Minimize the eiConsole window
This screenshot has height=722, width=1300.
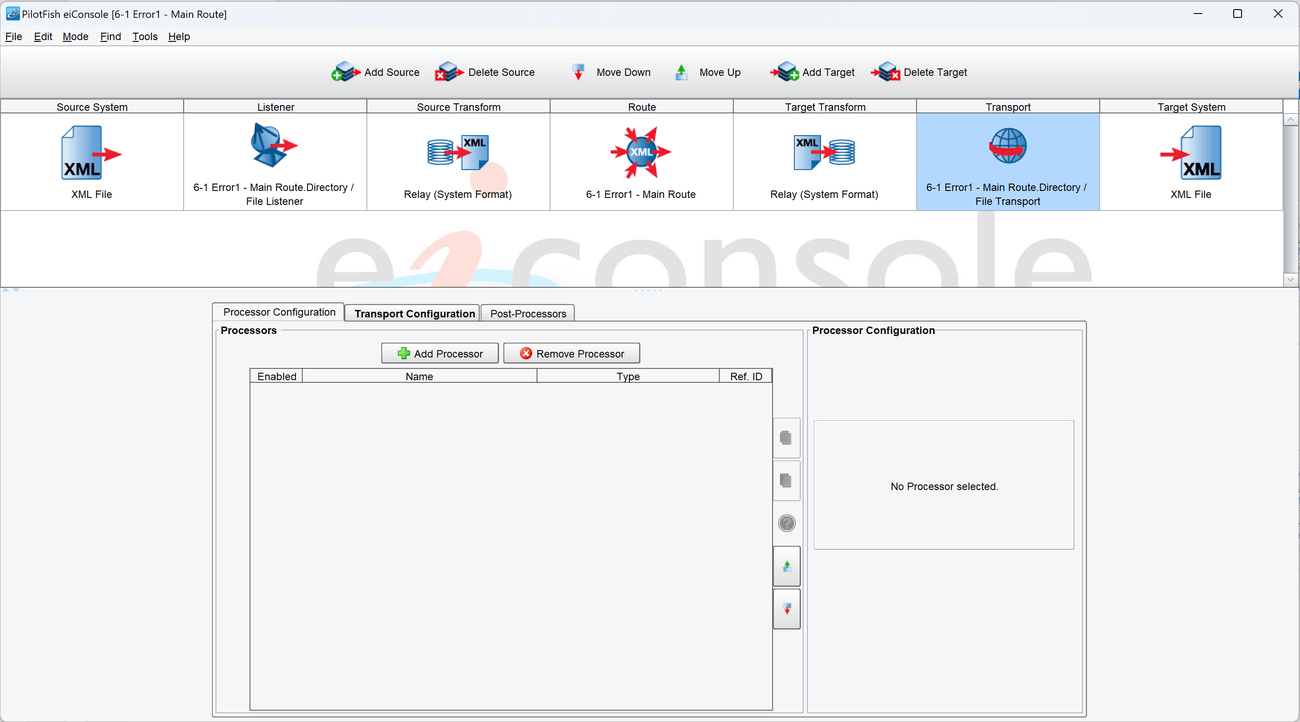(1197, 14)
